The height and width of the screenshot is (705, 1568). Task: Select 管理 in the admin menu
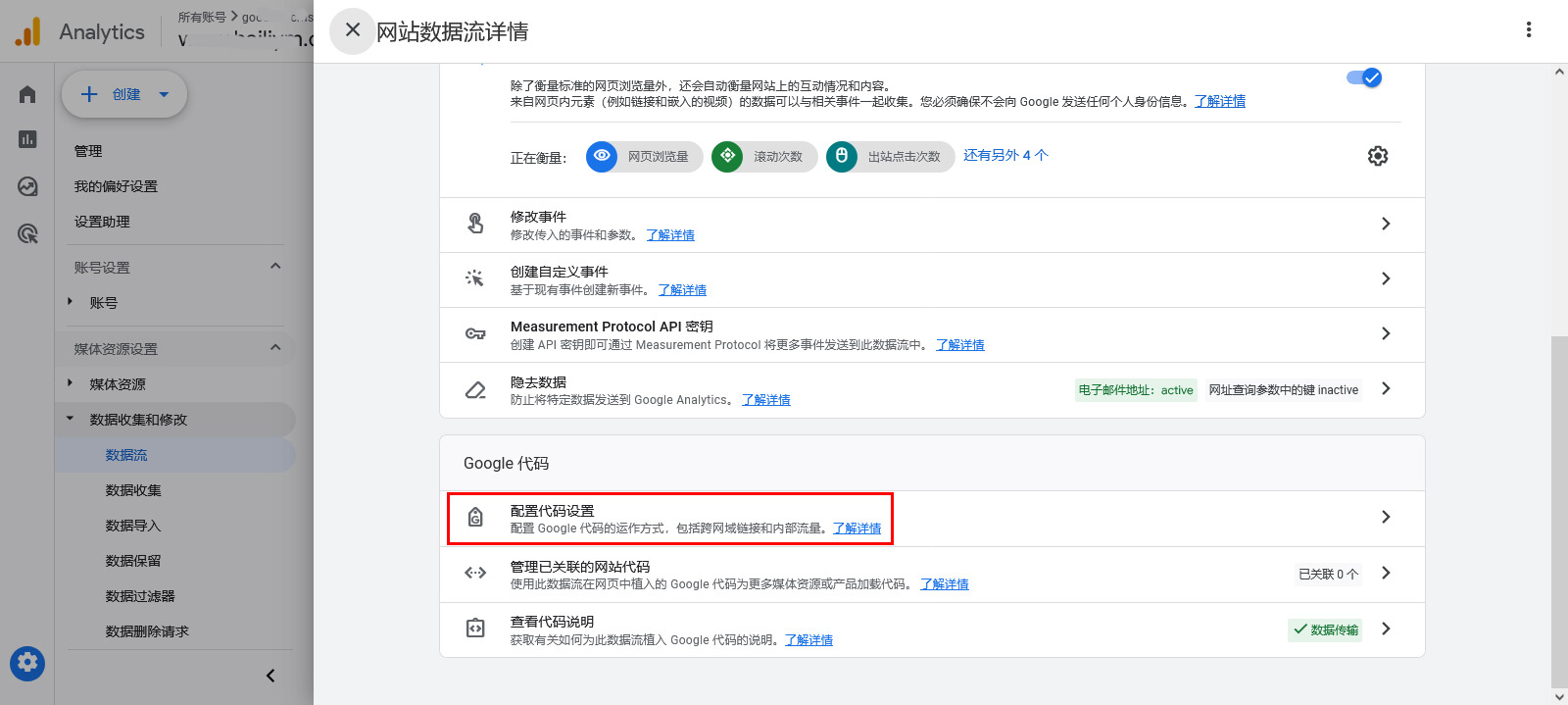pyautogui.click(x=88, y=151)
